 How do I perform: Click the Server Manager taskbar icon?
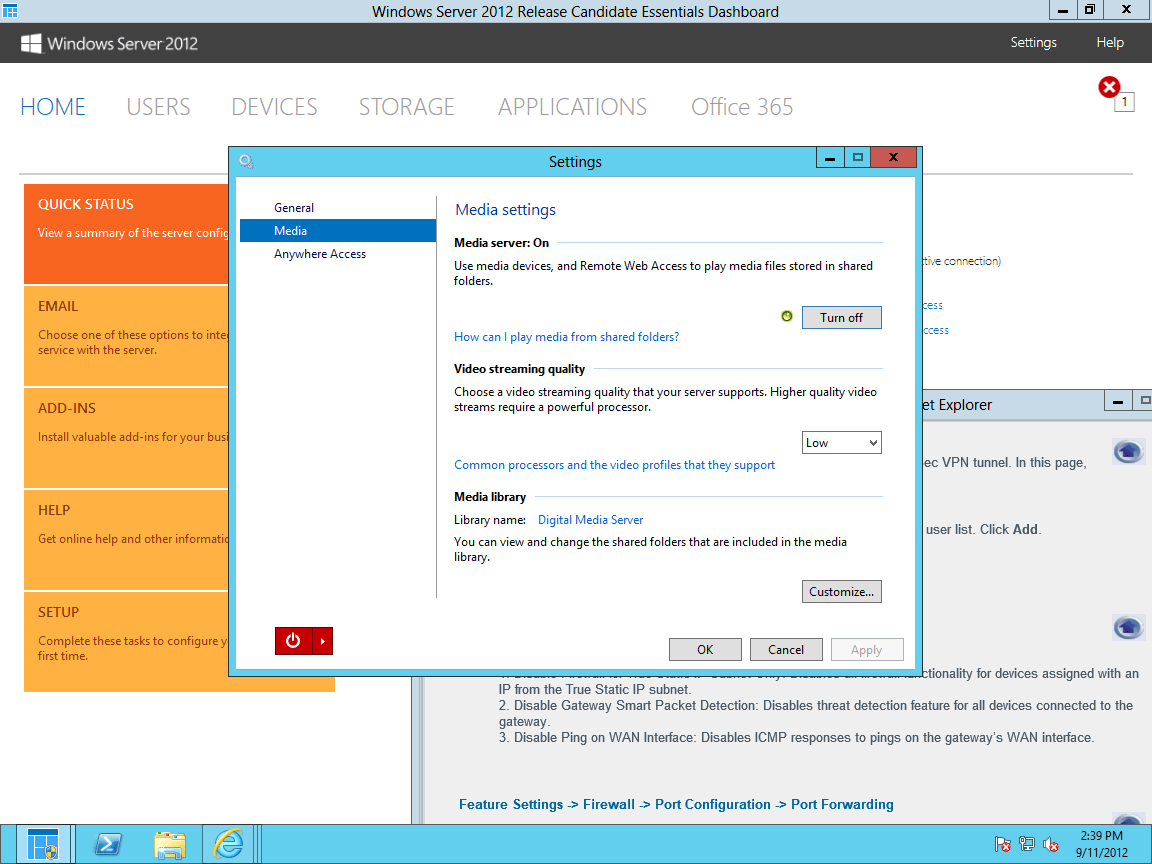pos(42,843)
